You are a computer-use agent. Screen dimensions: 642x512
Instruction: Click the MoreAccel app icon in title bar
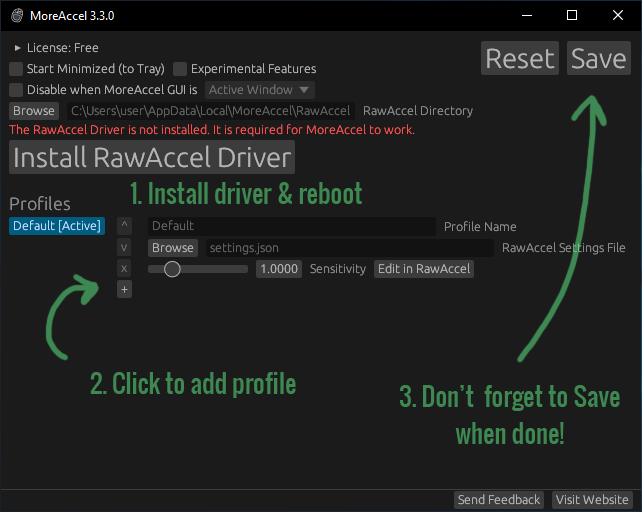click(17, 16)
